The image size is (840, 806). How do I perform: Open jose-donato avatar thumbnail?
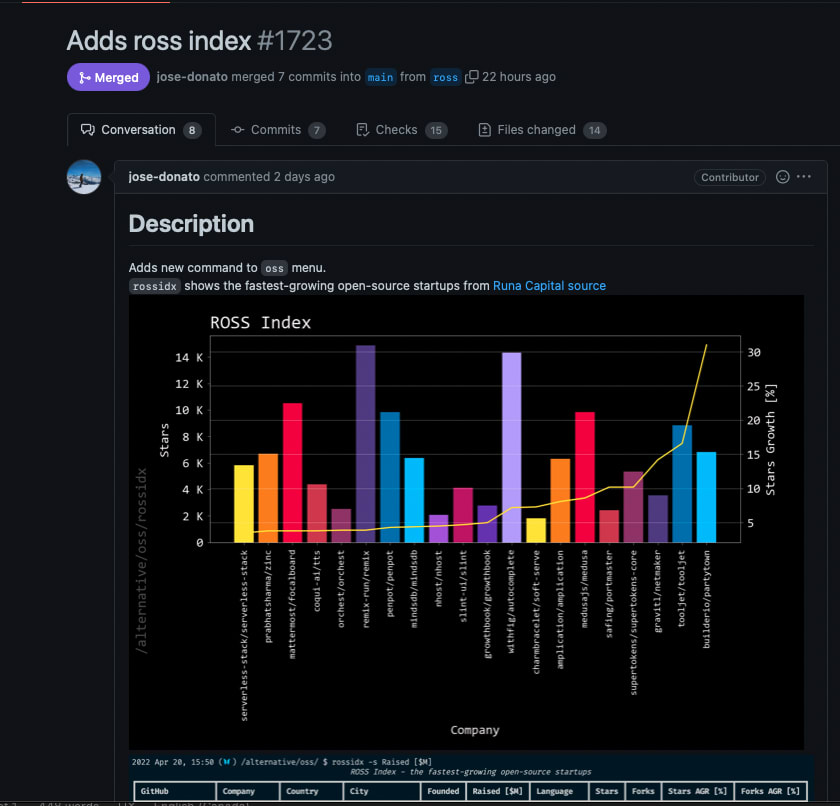[x=84, y=177]
